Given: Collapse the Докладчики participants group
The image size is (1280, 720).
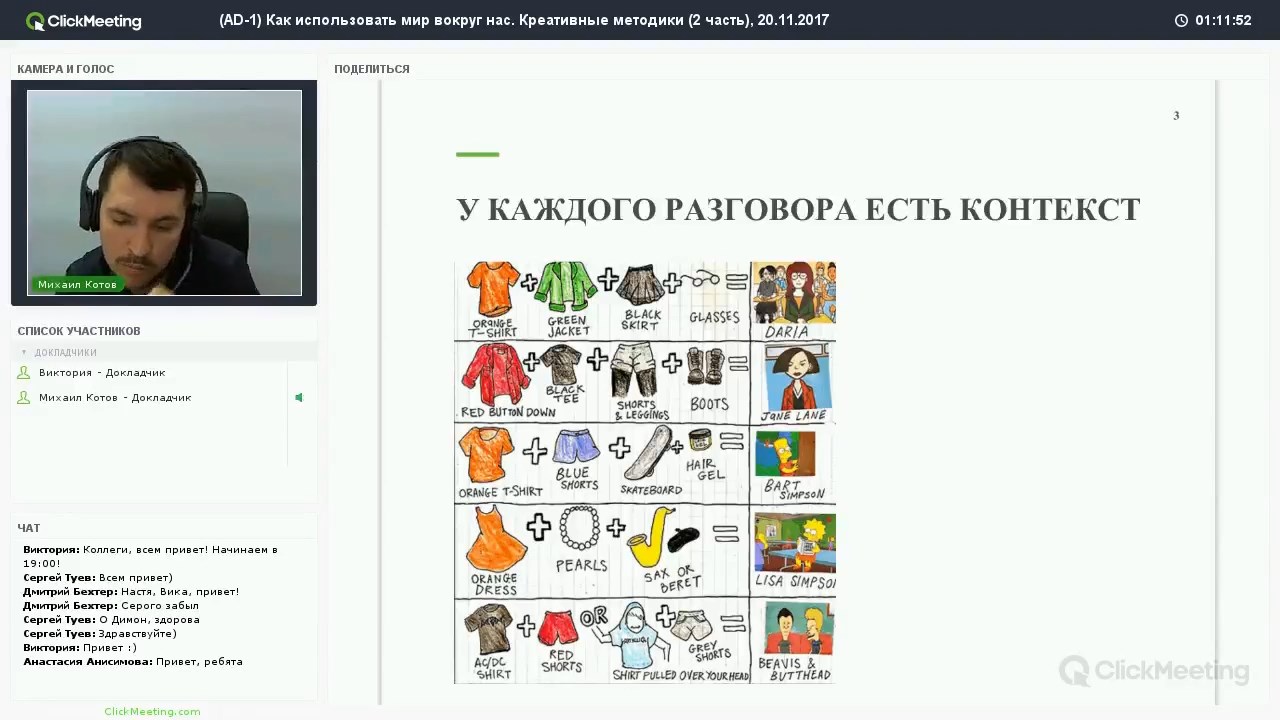Looking at the screenshot, I should point(24,353).
